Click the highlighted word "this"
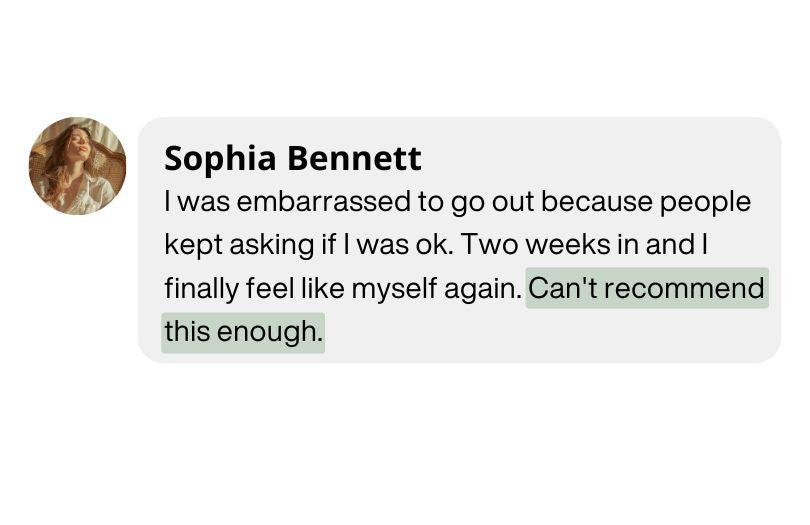This screenshot has width=810, height=525. click(x=187, y=331)
